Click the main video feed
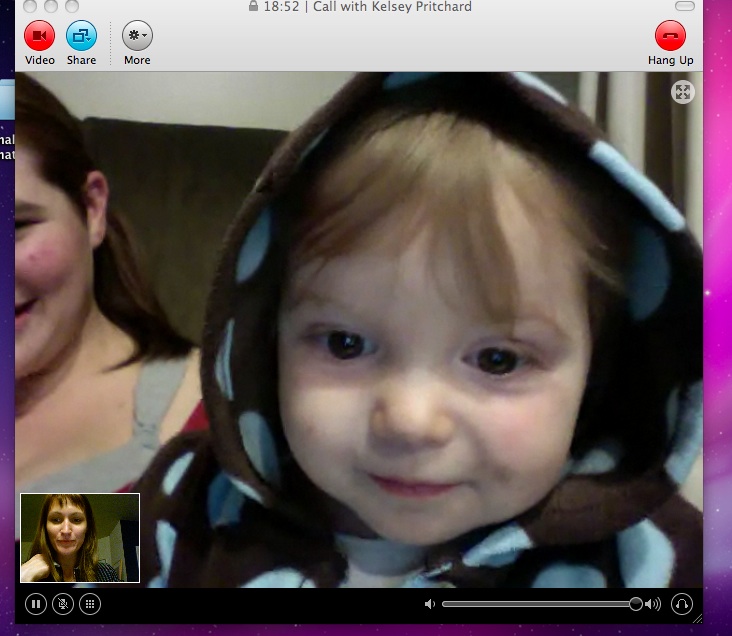Image resolution: width=732 pixels, height=636 pixels. [x=359, y=329]
